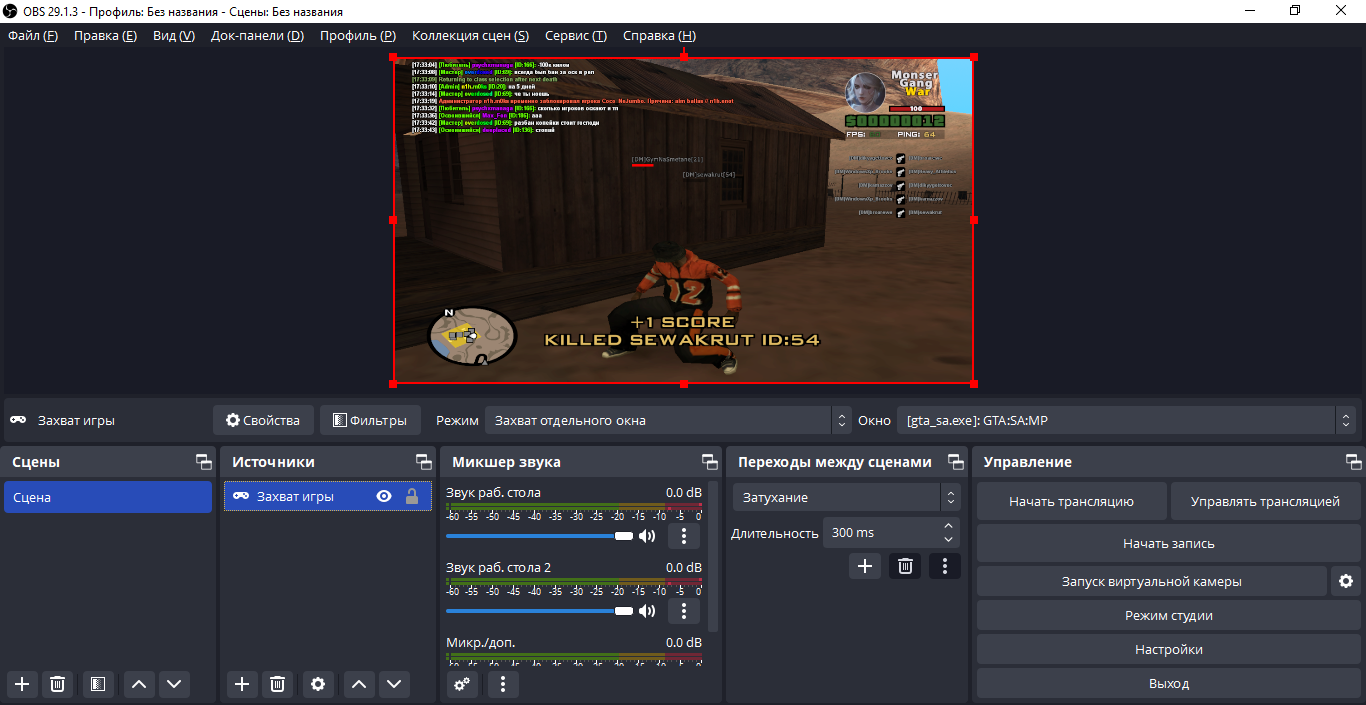Screen dimensions: 1366x705
Task: Undock the Переходы между сценами panel
Action: click(x=954, y=462)
